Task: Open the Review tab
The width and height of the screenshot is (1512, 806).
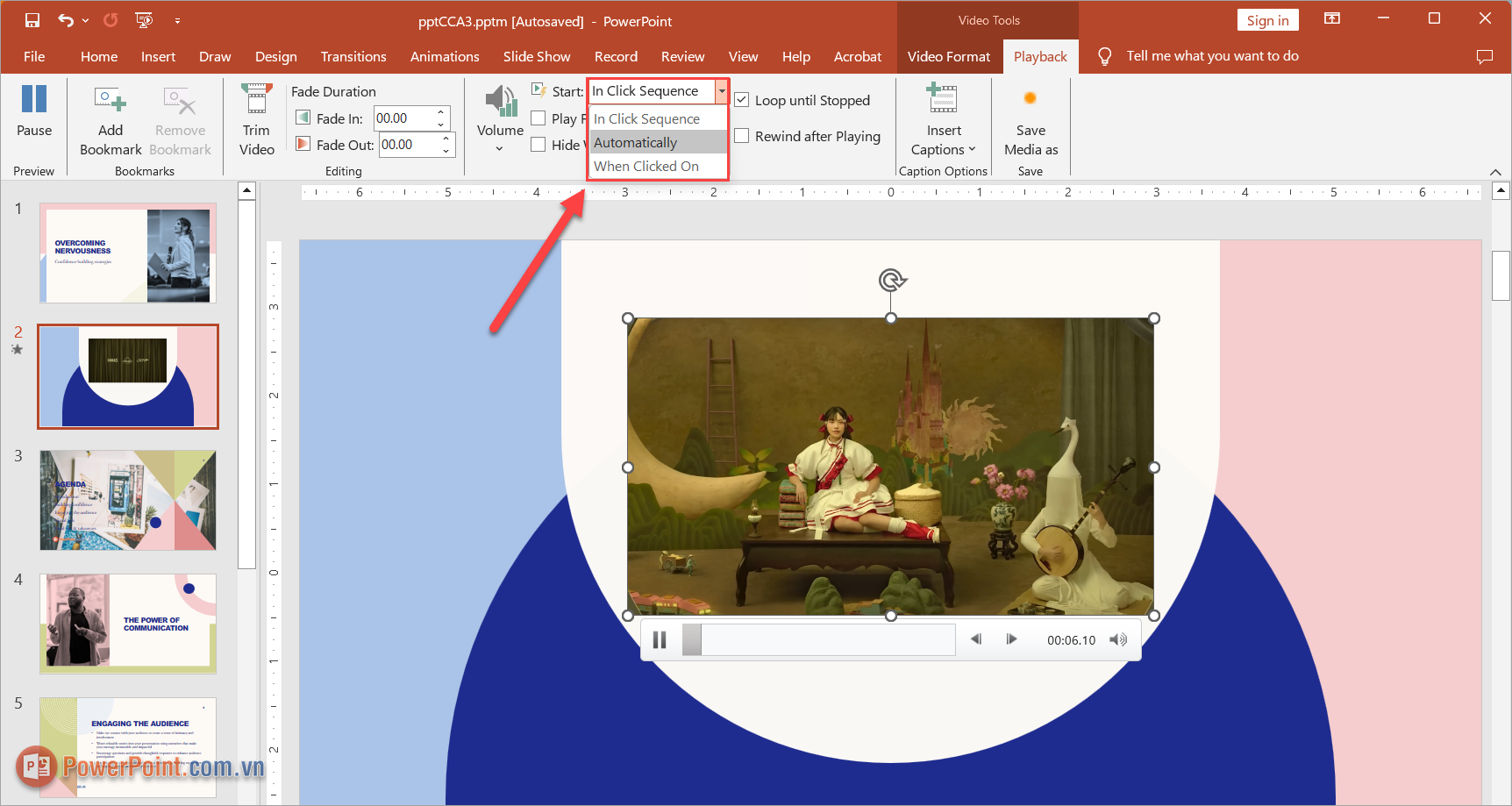Action: click(682, 56)
